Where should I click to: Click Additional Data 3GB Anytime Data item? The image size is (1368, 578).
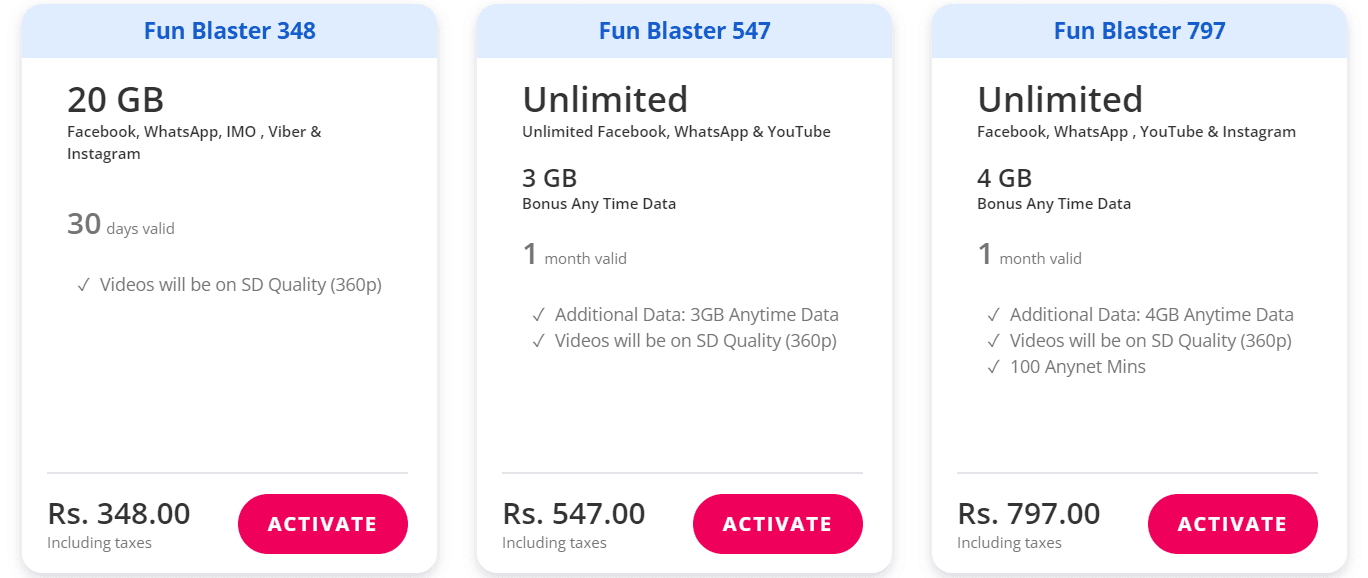697,314
